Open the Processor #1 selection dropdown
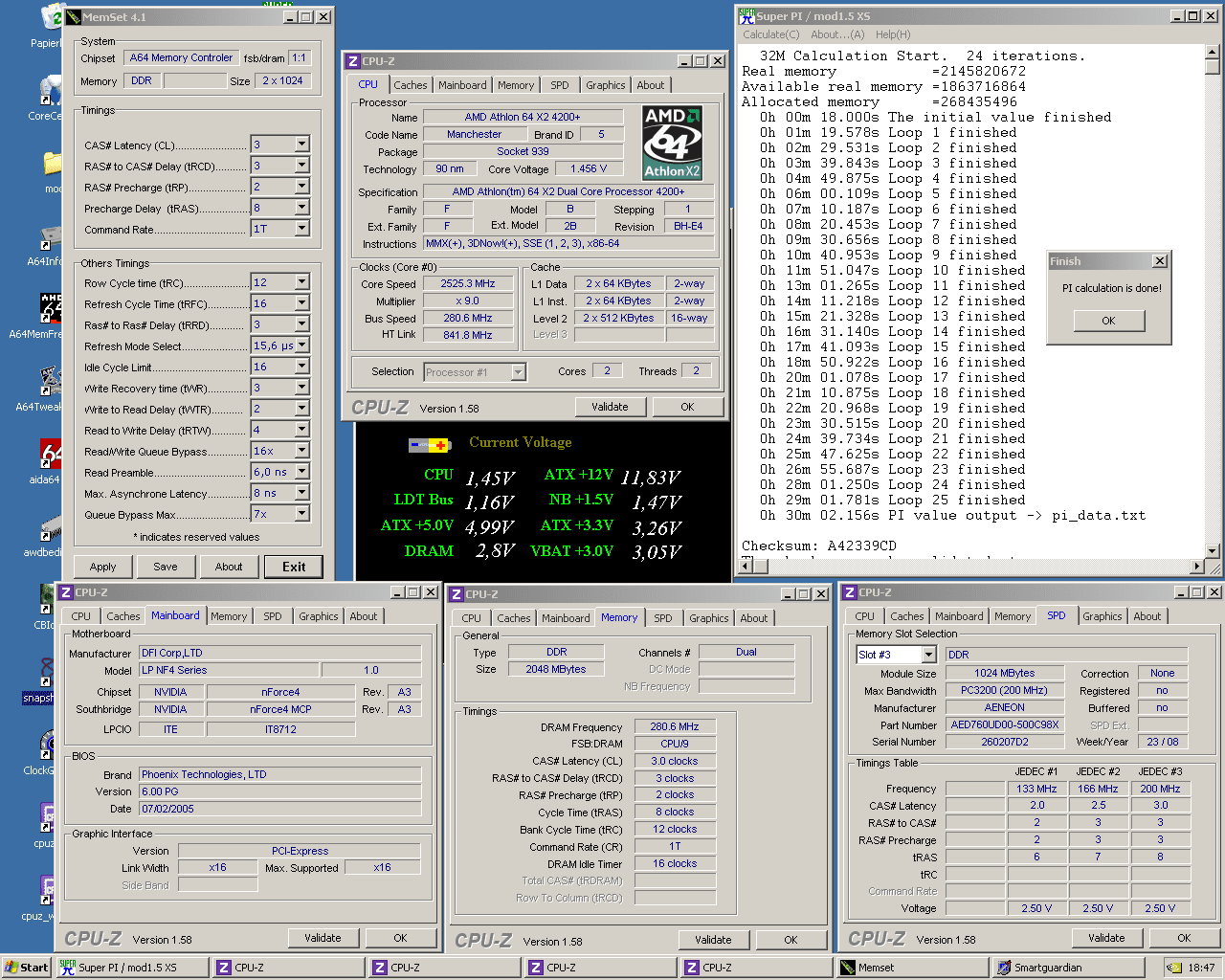 point(519,372)
